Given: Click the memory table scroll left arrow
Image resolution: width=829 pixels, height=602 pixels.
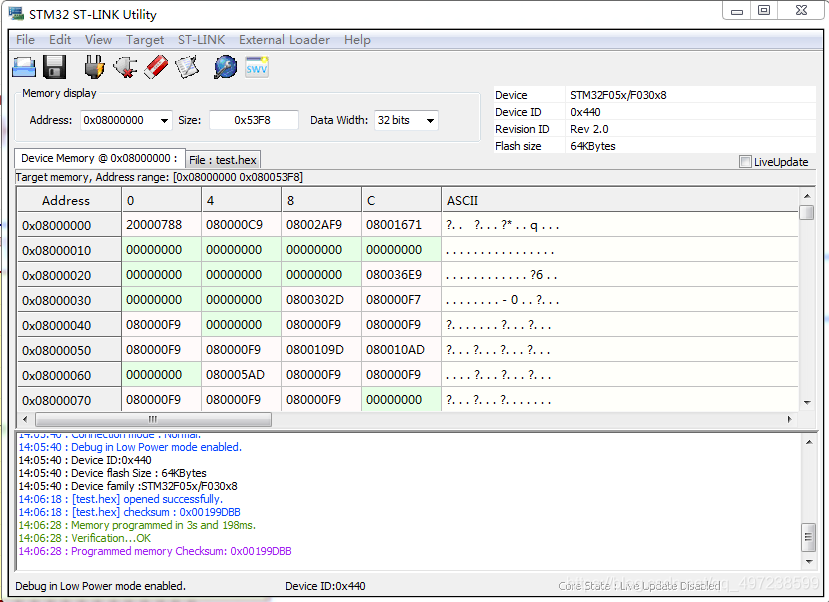Looking at the screenshot, I should pyautogui.click(x=25, y=420).
